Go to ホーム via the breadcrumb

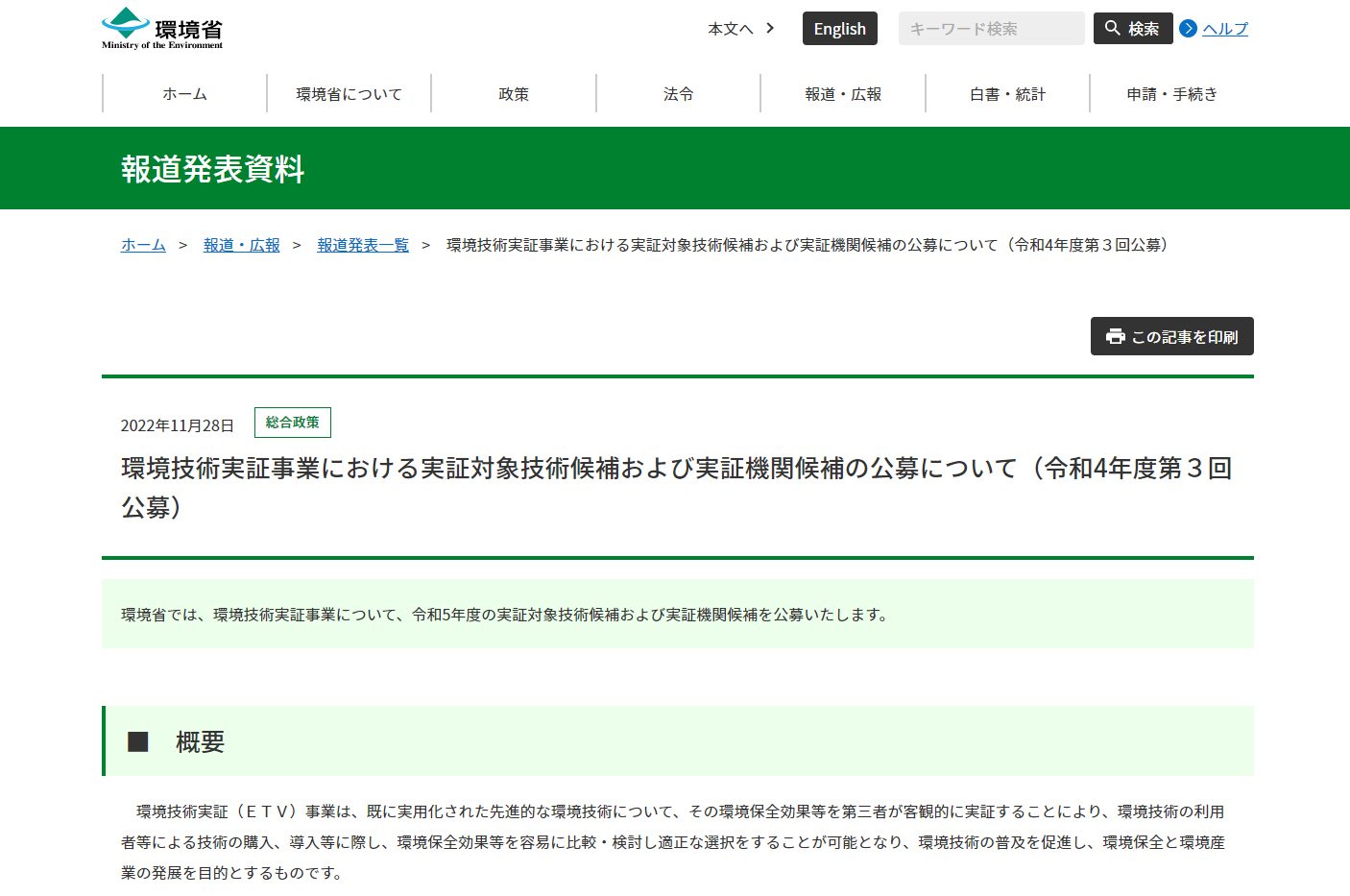click(143, 245)
